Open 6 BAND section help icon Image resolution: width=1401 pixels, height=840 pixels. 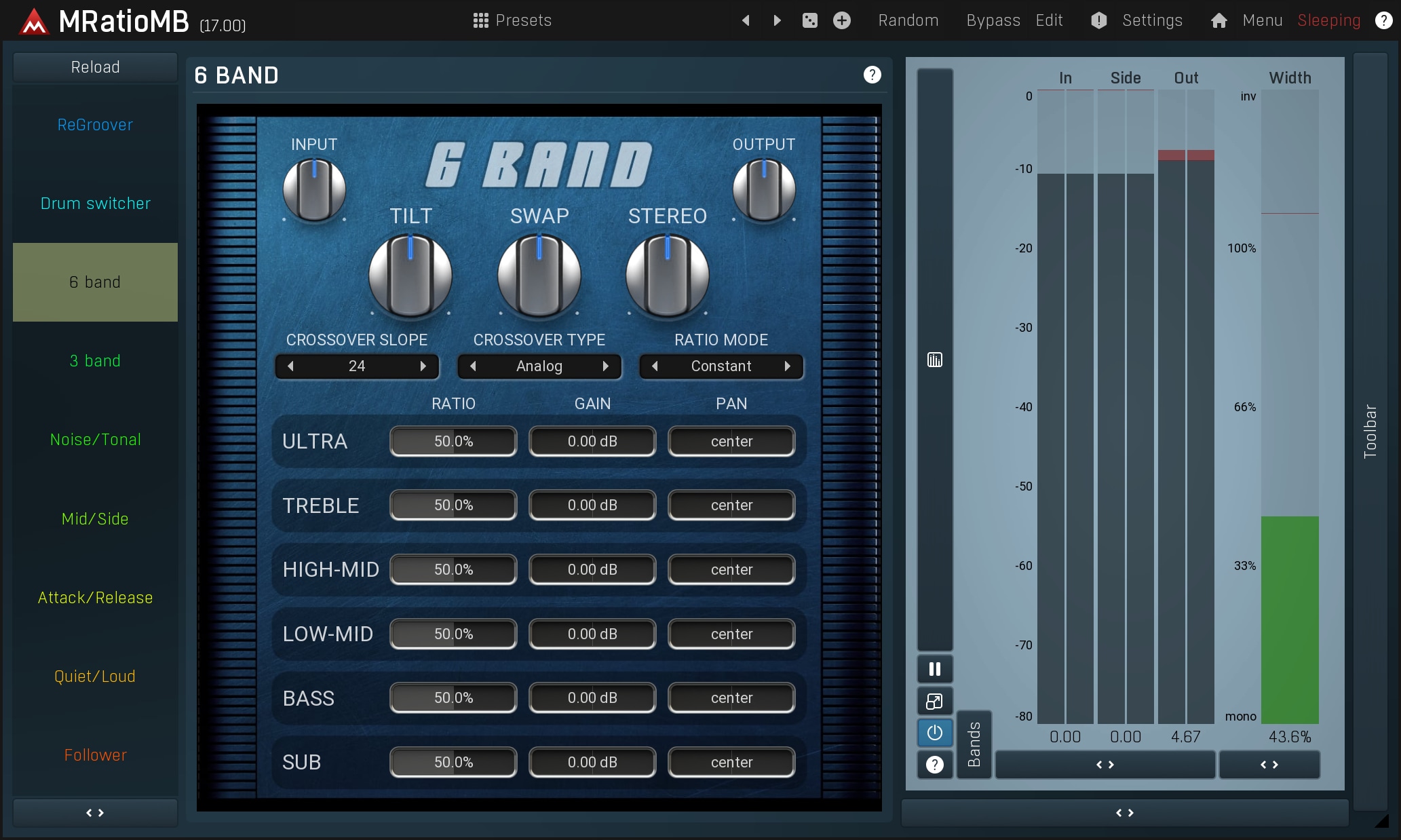point(872,75)
